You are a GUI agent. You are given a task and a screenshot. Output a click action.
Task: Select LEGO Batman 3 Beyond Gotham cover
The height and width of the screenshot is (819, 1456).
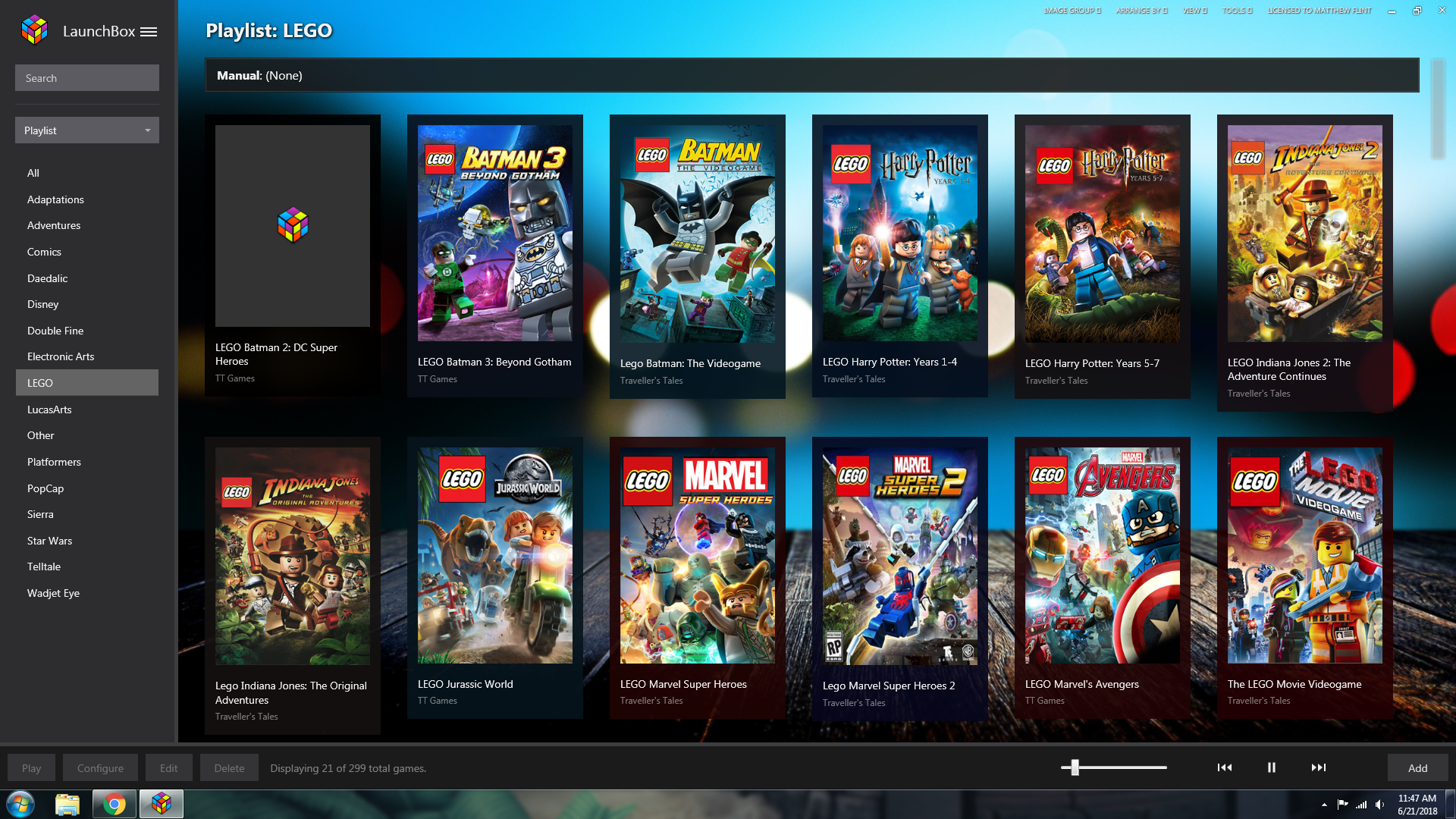point(495,233)
